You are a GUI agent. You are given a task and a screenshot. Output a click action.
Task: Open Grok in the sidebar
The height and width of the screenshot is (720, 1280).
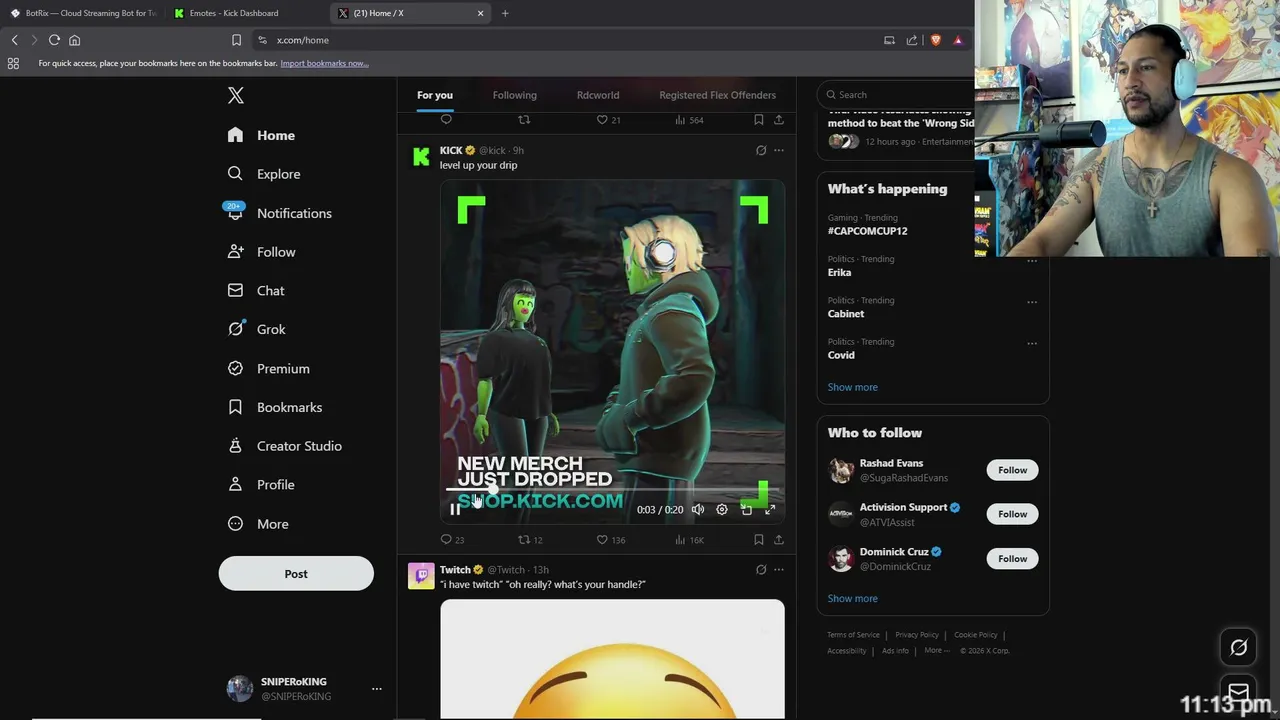256,329
